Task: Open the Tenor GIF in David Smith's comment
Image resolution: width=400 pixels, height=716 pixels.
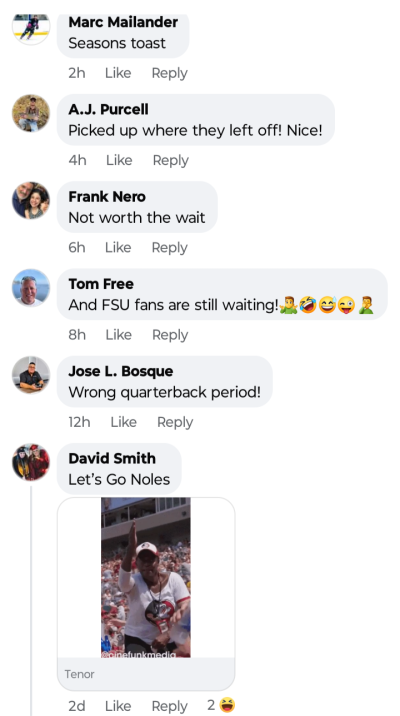Action: coord(146,578)
